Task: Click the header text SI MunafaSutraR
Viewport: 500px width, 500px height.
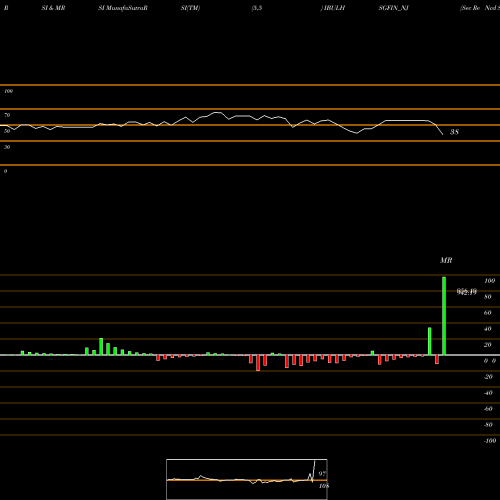Action: click(x=123, y=8)
